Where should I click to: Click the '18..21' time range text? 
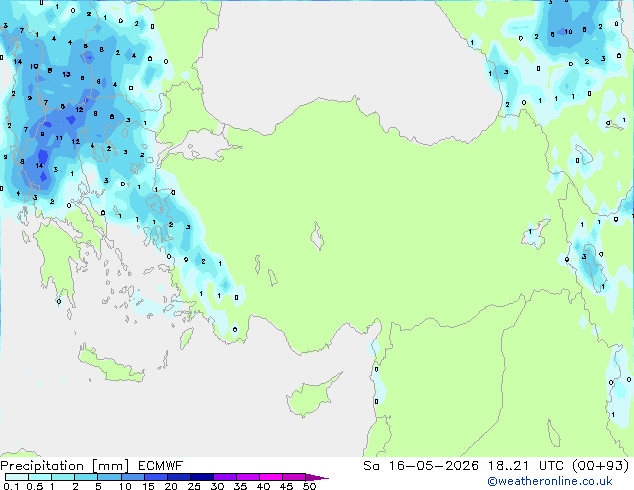(508, 466)
